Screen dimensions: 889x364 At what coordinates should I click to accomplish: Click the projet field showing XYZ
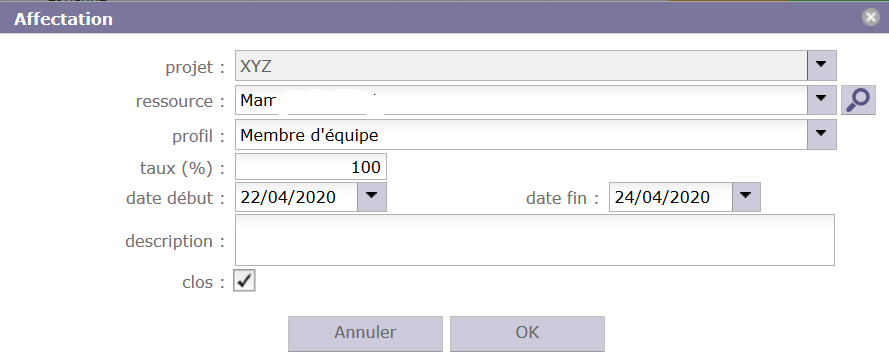pos(521,65)
